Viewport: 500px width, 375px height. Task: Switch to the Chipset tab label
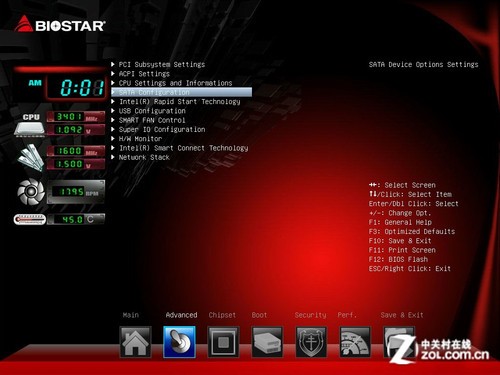click(x=222, y=315)
